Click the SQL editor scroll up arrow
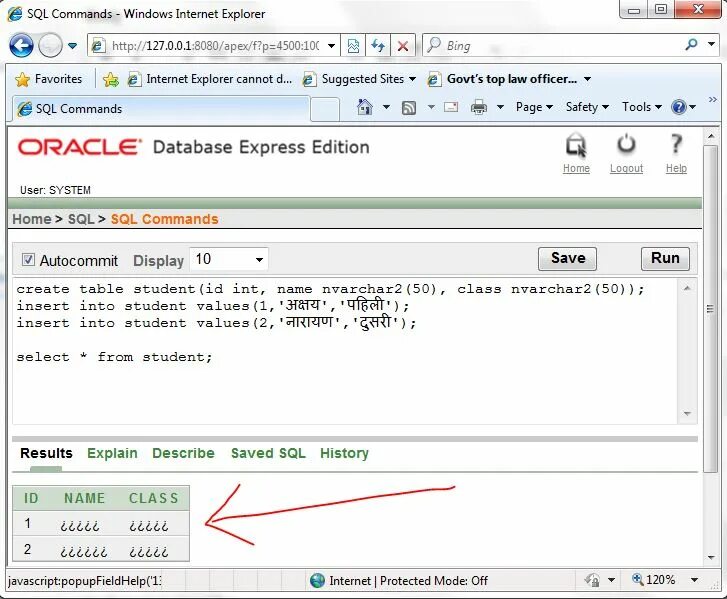The width and height of the screenshot is (727, 599). tap(687, 288)
